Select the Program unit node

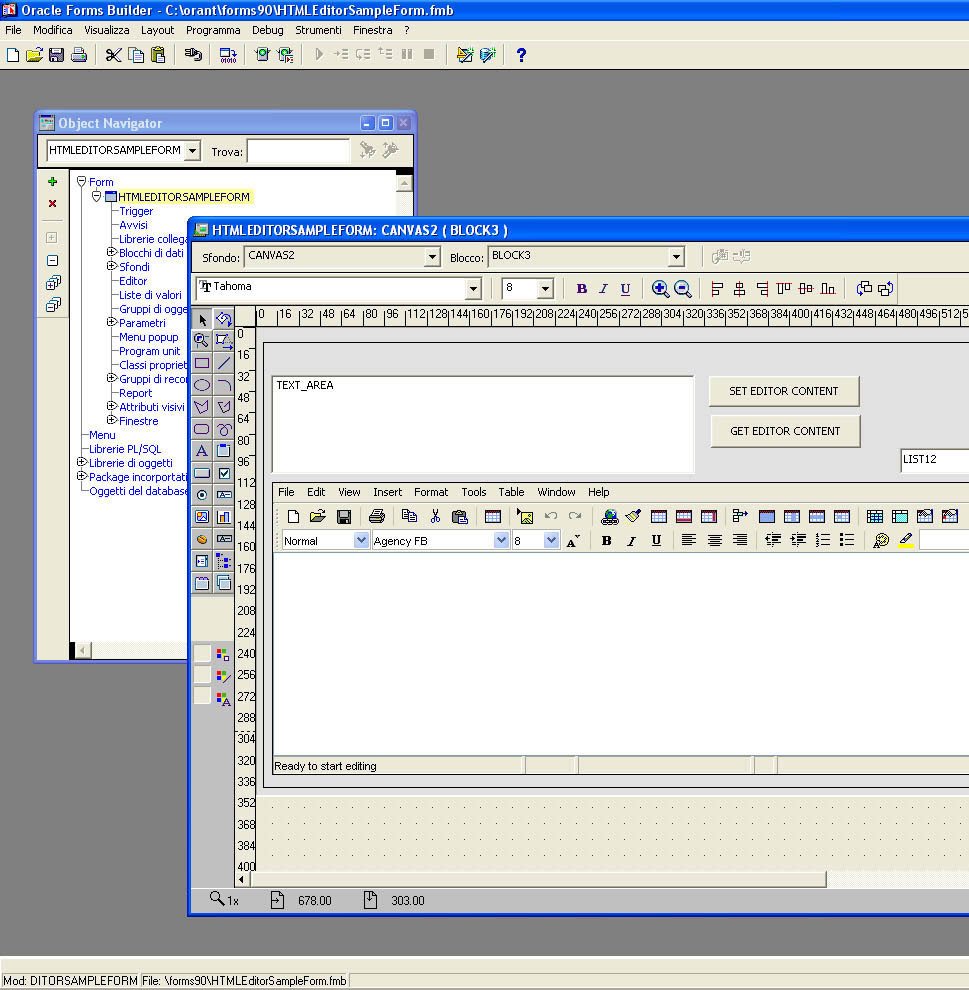point(150,351)
